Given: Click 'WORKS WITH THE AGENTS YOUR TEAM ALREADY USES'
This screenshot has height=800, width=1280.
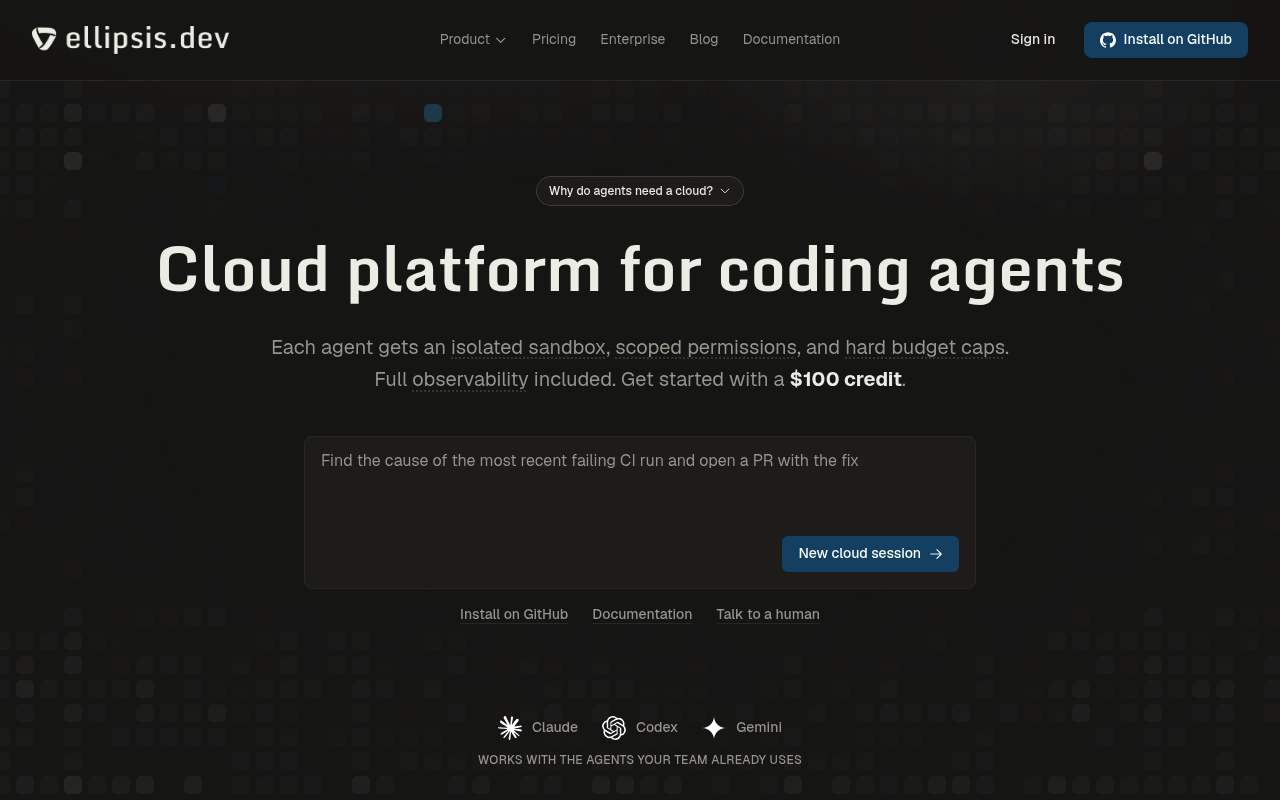Looking at the screenshot, I should click(640, 760).
